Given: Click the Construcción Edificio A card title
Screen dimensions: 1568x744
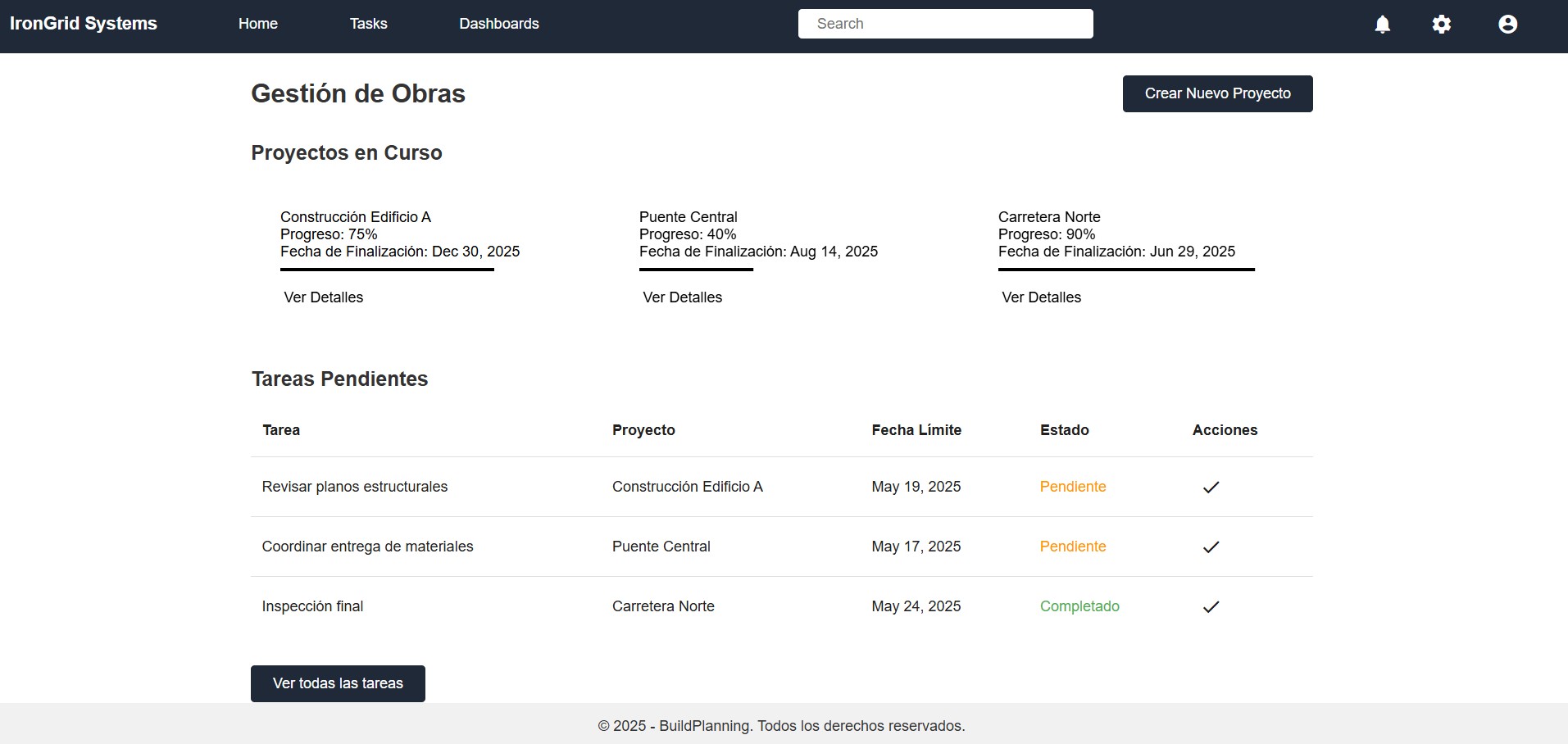Looking at the screenshot, I should (356, 217).
